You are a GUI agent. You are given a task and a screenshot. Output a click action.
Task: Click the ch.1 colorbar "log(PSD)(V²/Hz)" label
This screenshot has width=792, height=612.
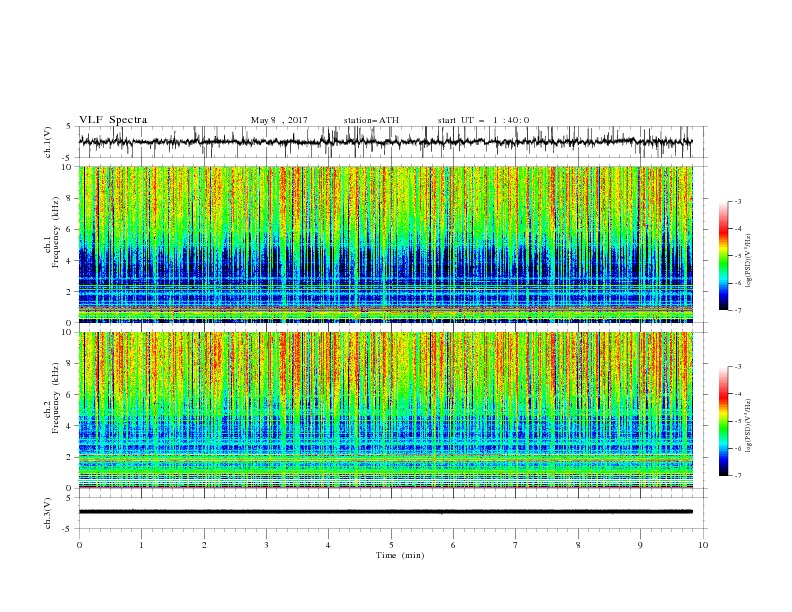pos(749,261)
